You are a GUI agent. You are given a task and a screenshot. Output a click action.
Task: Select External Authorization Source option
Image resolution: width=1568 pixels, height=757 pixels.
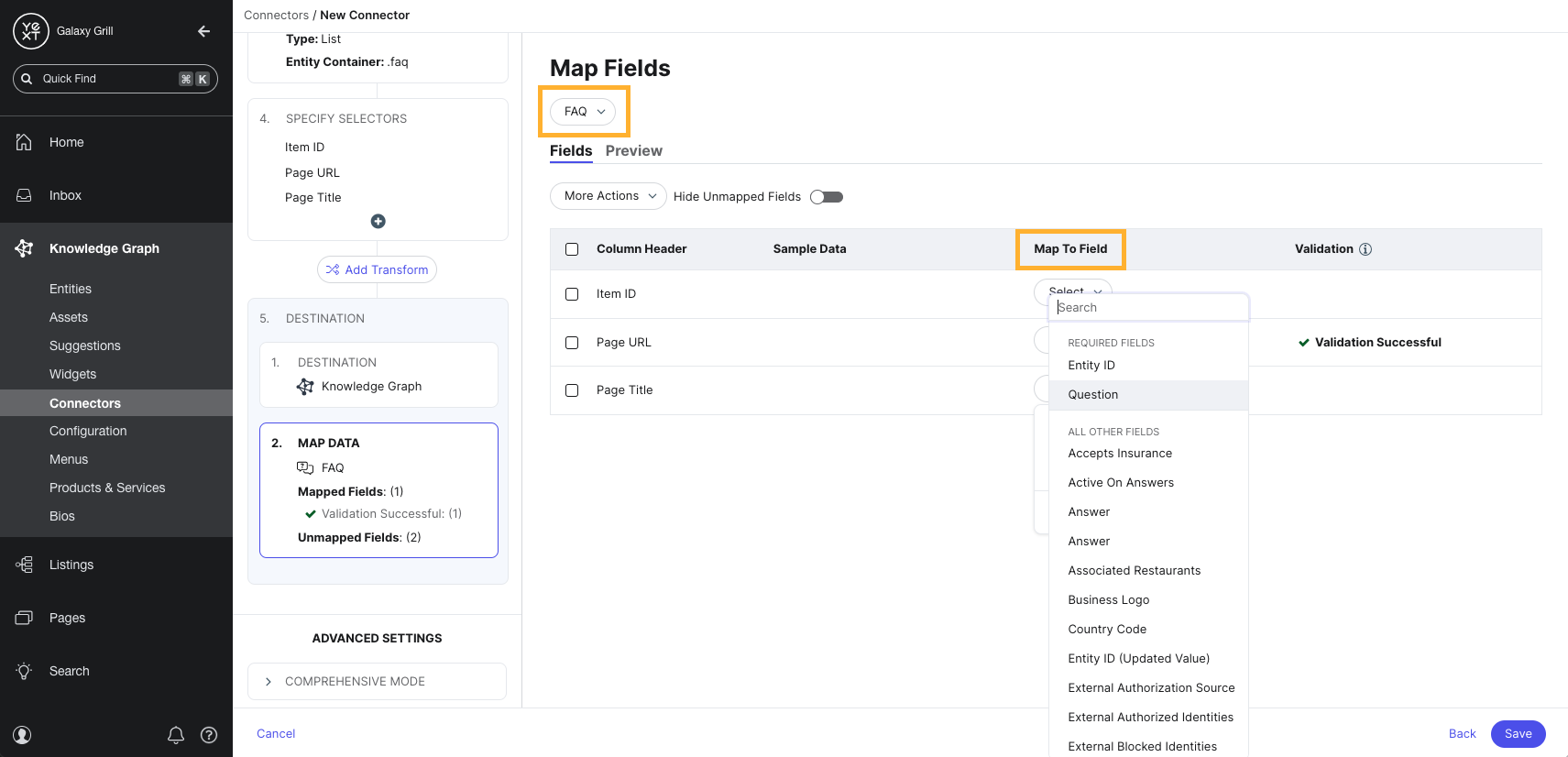coord(1148,688)
